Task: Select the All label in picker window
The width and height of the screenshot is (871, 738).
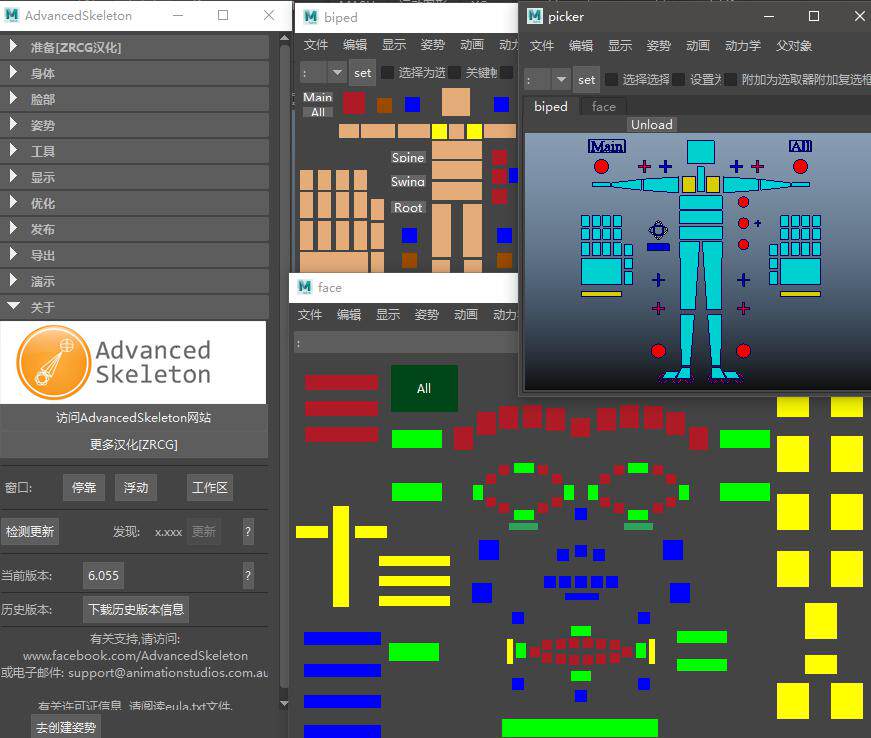Action: (x=800, y=146)
